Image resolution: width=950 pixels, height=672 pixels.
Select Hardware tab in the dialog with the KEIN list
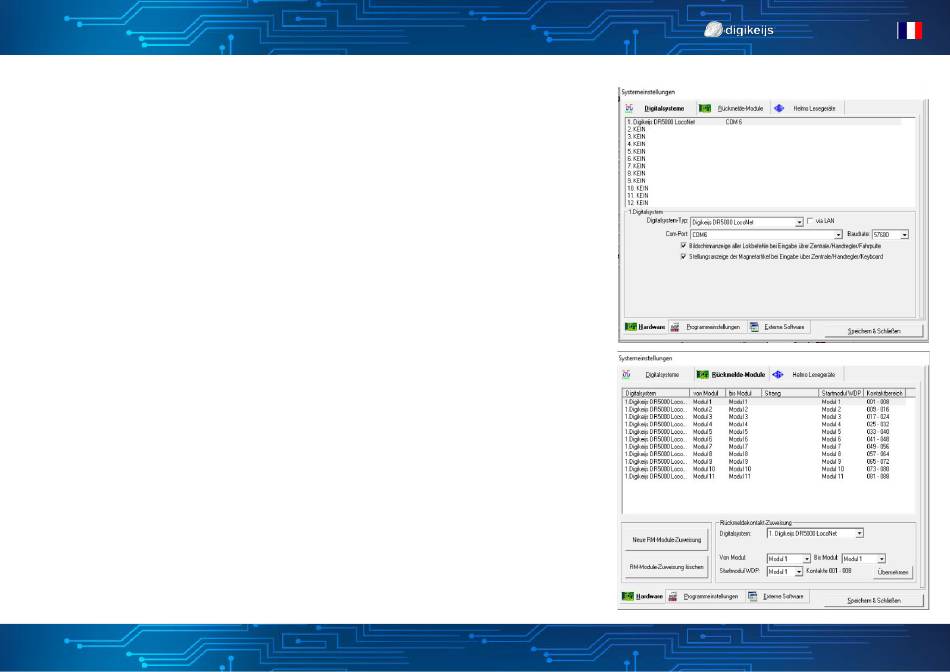(645, 327)
